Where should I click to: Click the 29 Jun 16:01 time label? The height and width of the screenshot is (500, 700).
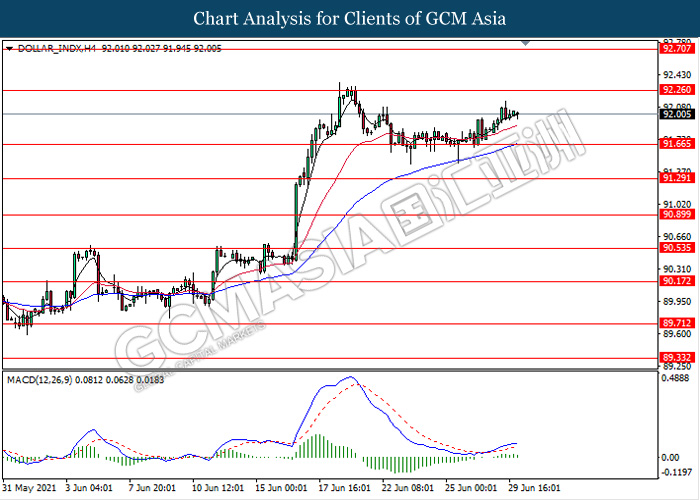point(535,488)
